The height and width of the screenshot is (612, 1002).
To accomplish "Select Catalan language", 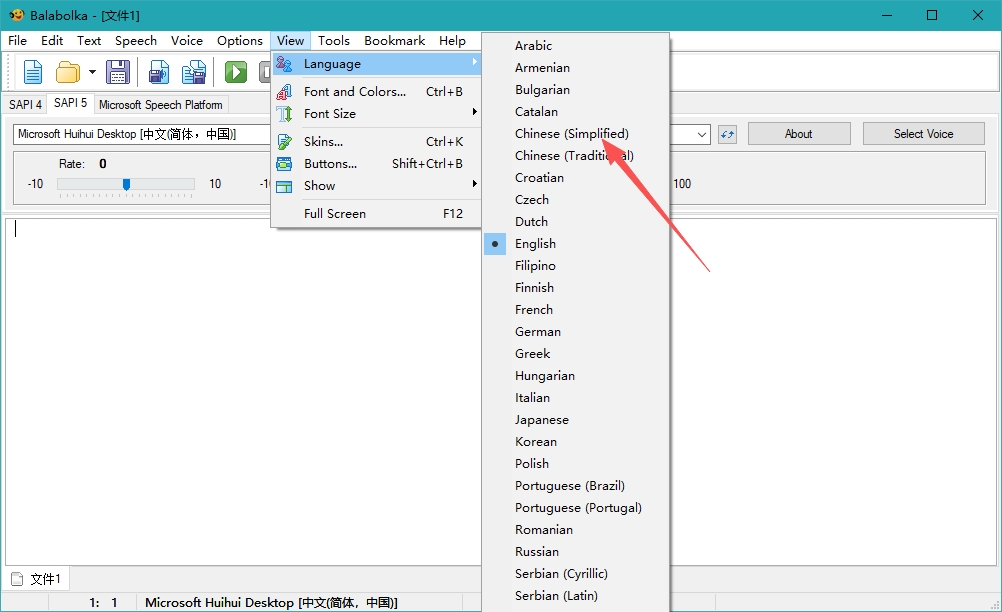I will tap(576, 112).
